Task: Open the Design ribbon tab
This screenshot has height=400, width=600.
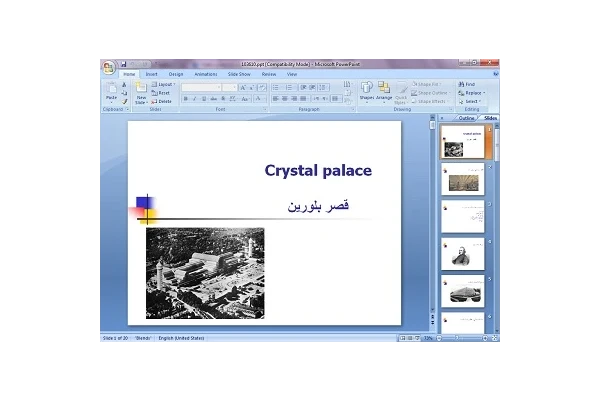Action: tap(176, 74)
